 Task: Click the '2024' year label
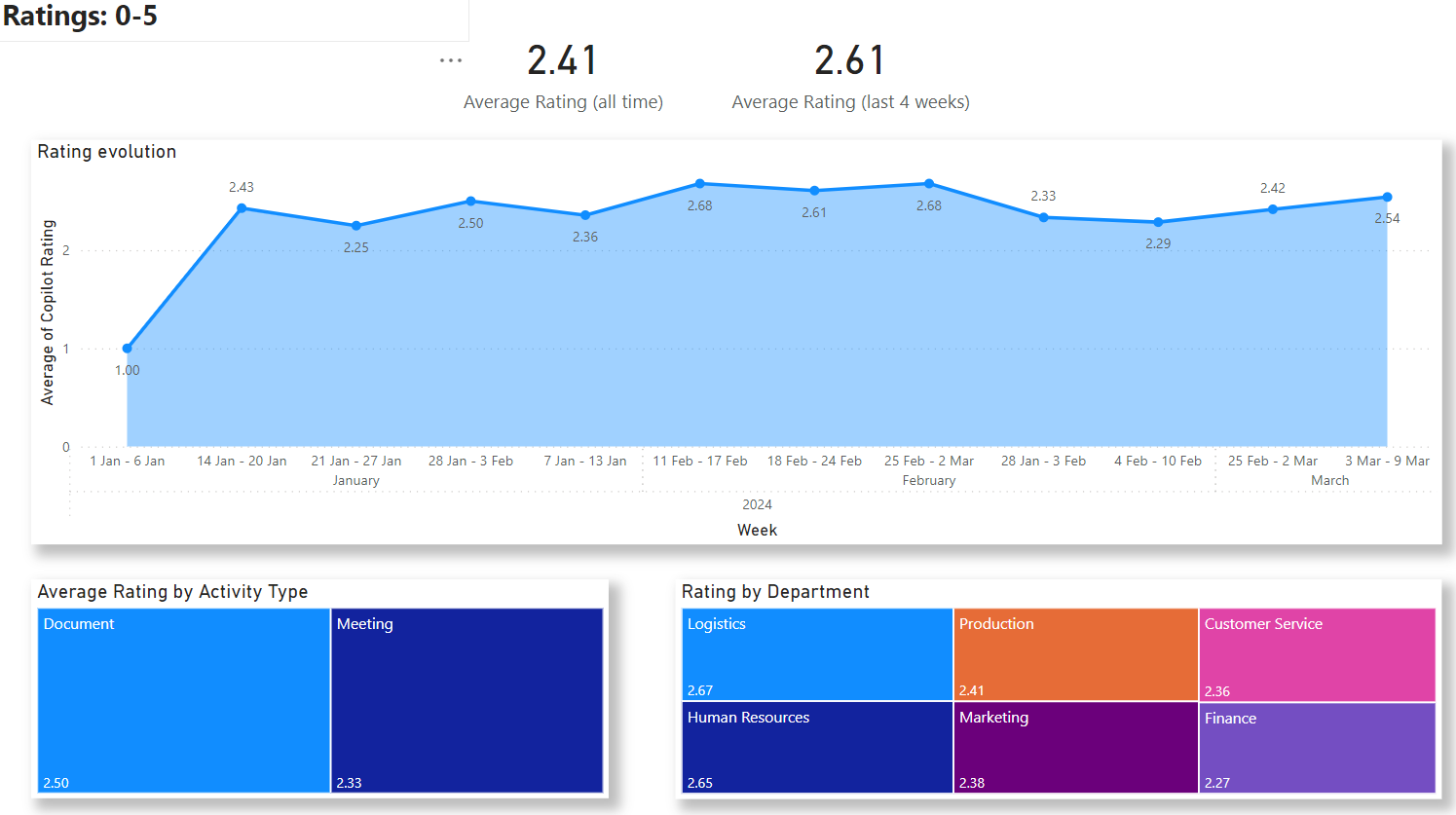[757, 504]
